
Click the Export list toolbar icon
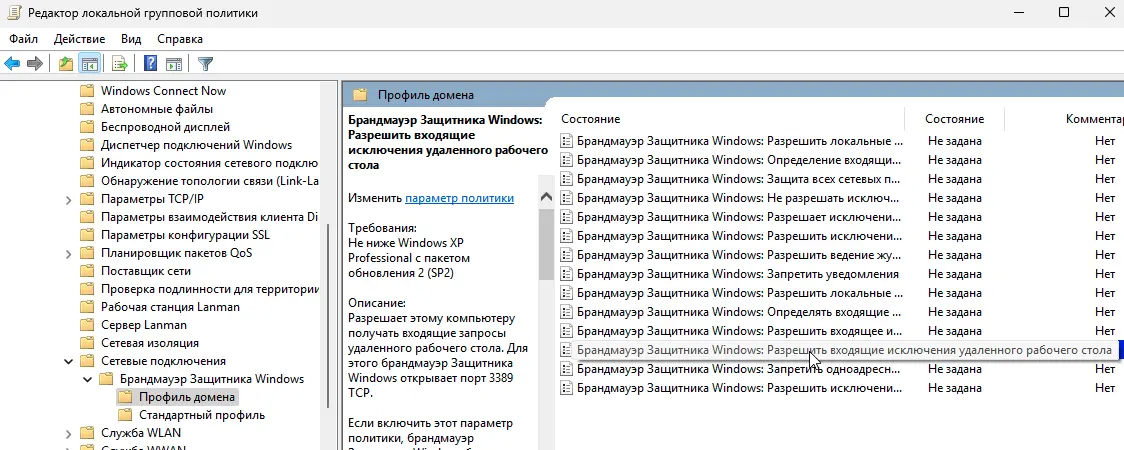[120, 64]
